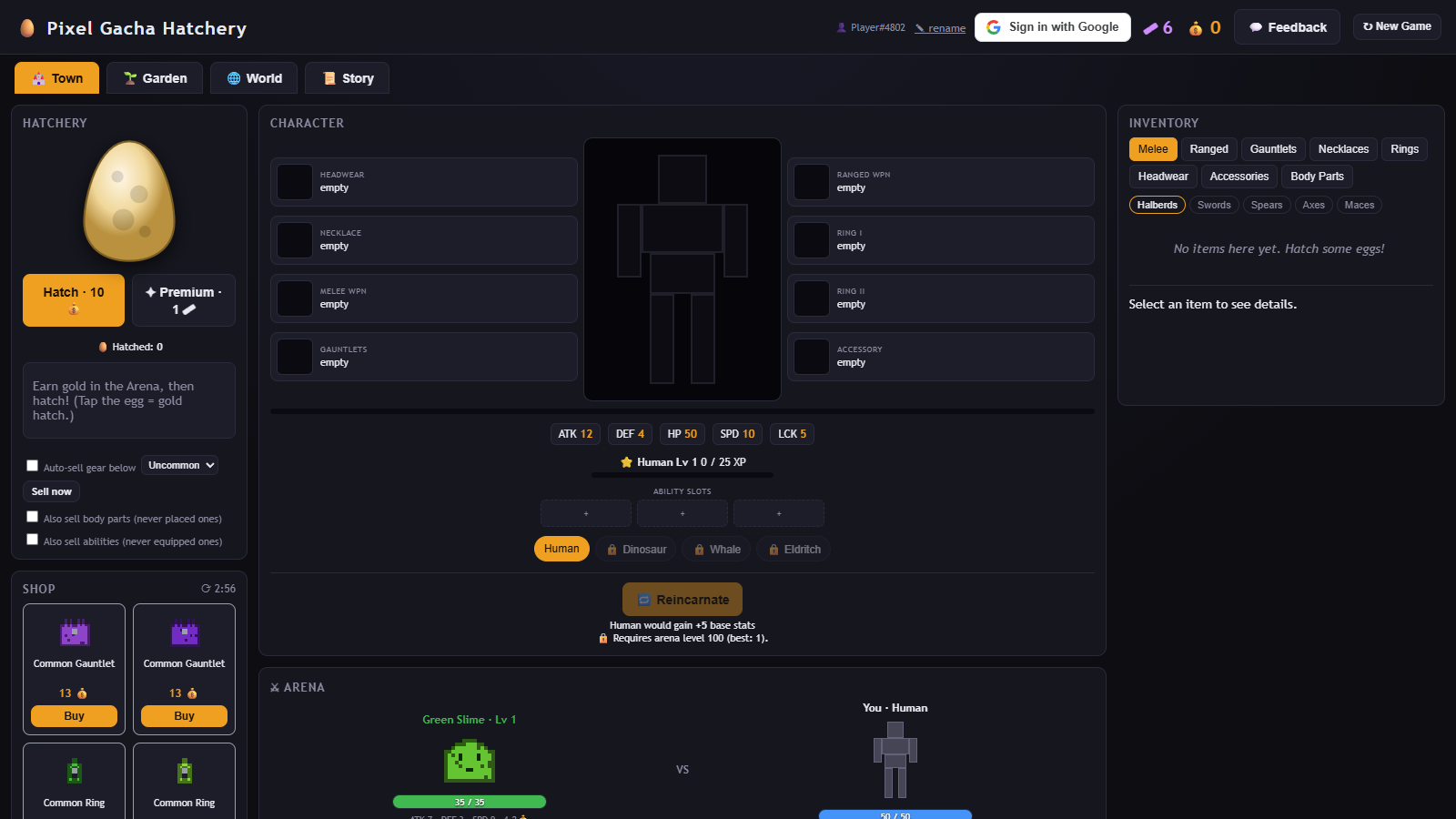Click the Human XP progress bar

(682, 475)
